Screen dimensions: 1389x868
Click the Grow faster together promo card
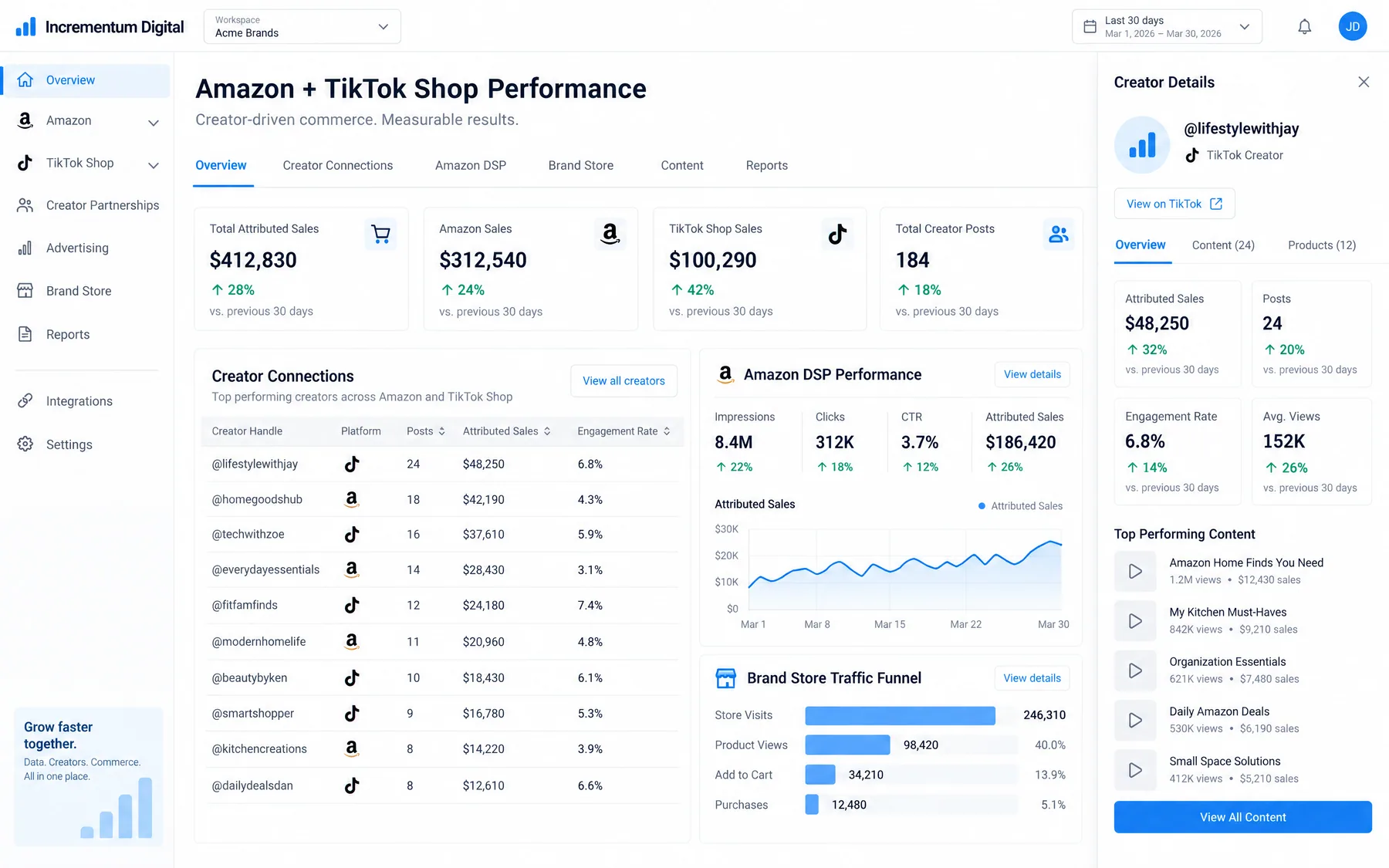coord(89,777)
